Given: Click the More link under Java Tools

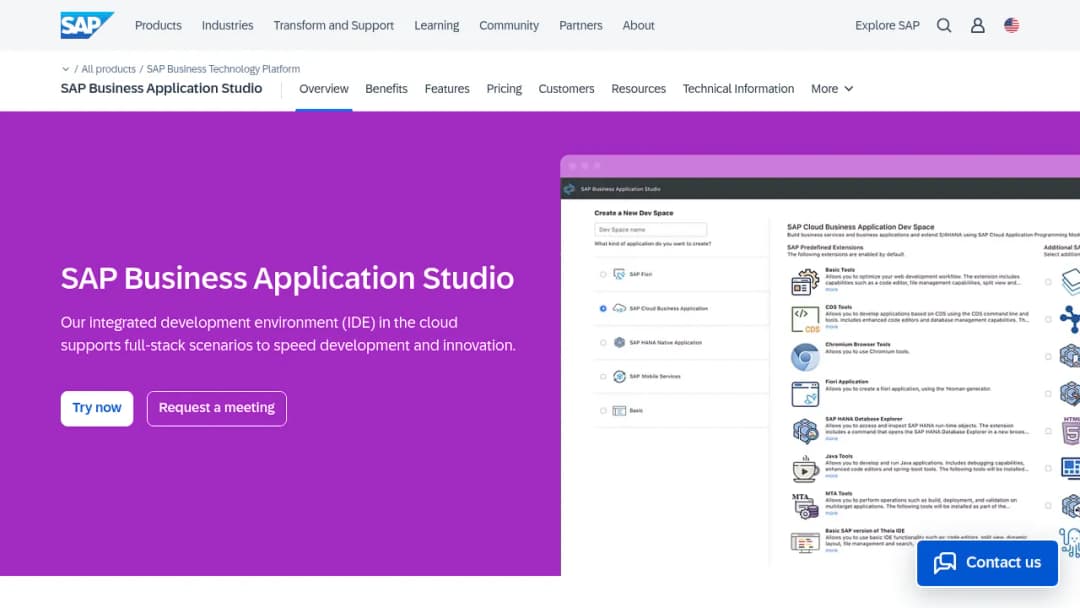Looking at the screenshot, I should pyautogui.click(x=831, y=476).
